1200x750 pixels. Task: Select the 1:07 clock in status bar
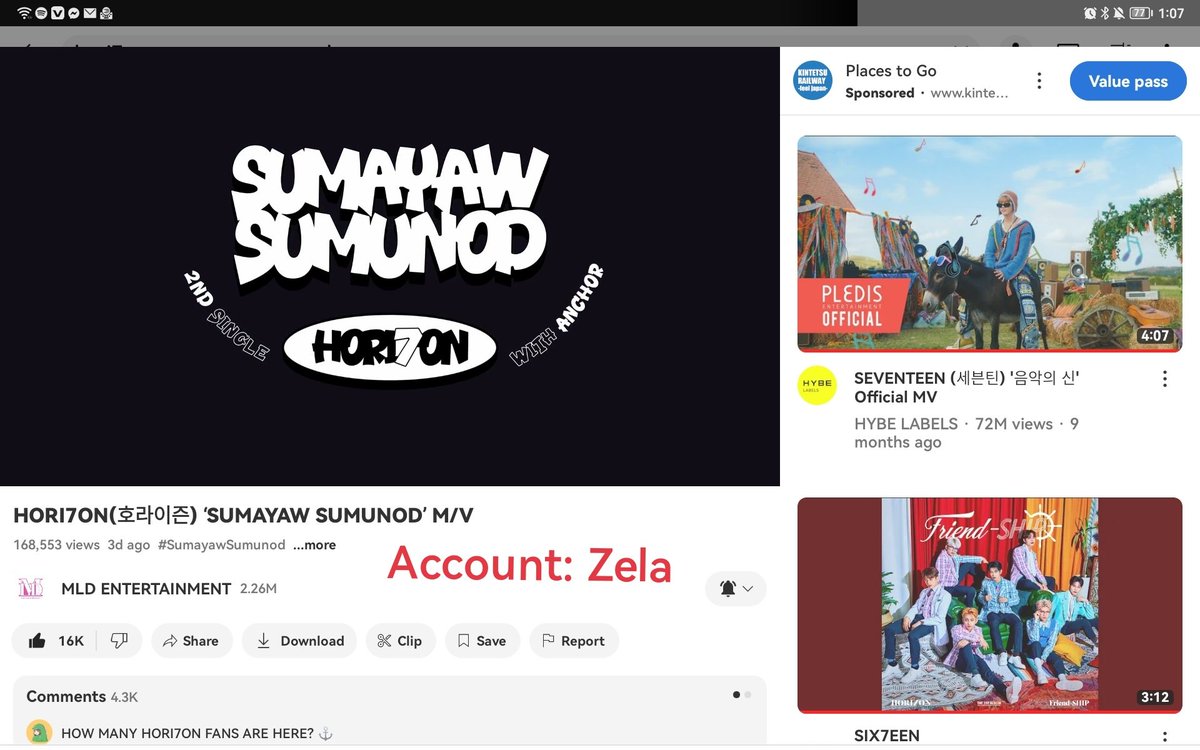(1171, 13)
